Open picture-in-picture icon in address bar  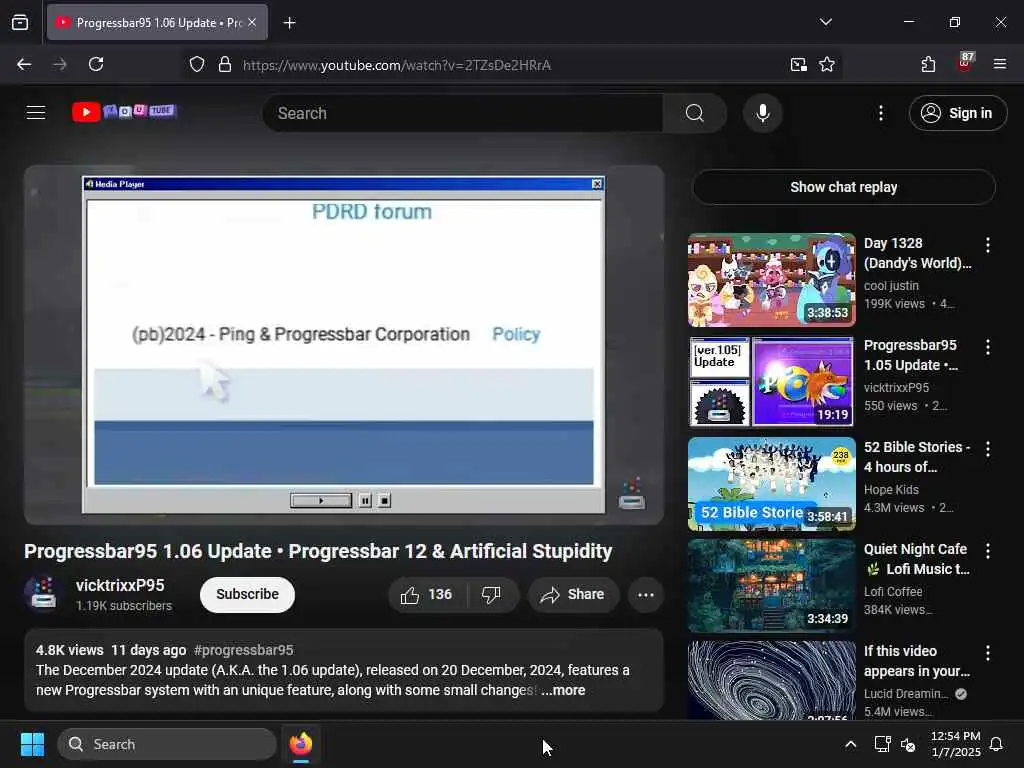click(x=799, y=64)
